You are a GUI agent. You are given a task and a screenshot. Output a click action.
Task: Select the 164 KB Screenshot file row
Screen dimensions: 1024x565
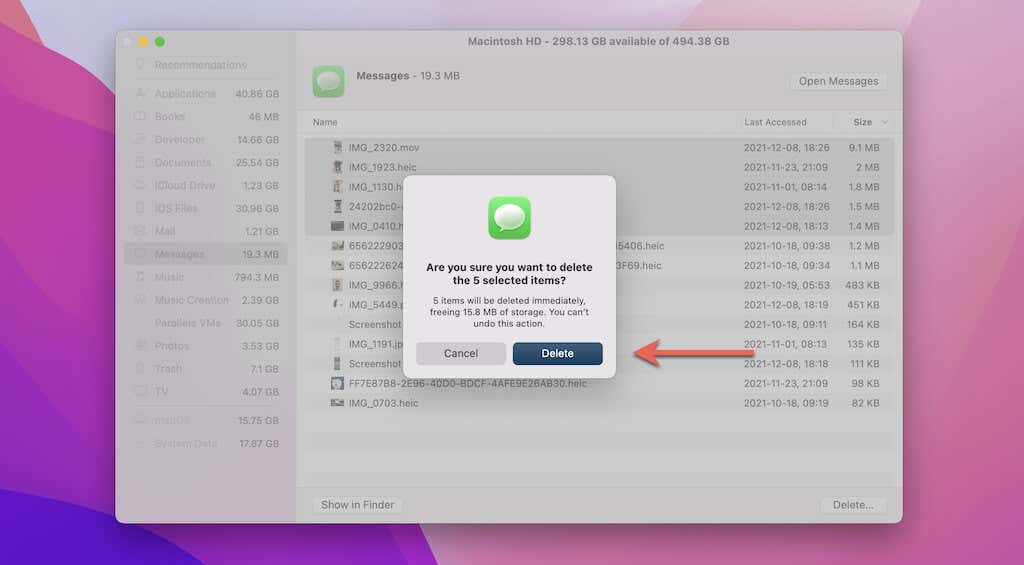(x=599, y=324)
